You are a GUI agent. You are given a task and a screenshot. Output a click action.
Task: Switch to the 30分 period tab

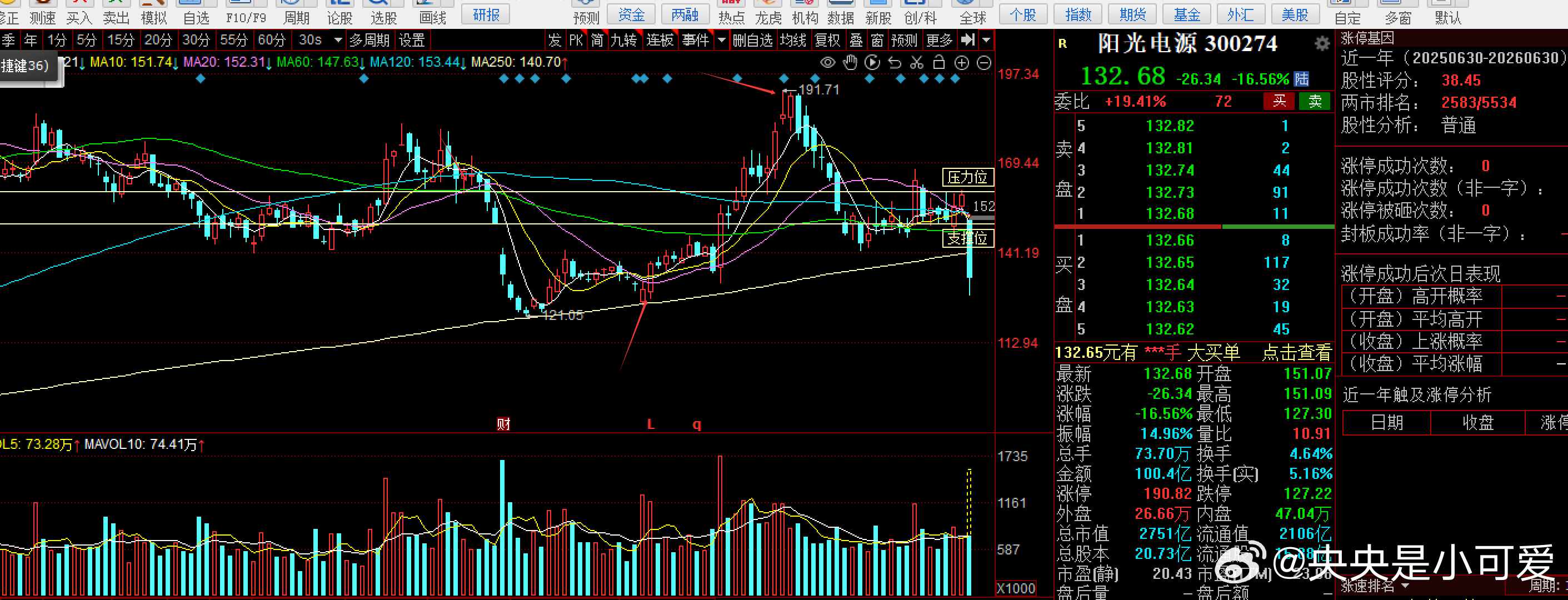coord(196,40)
